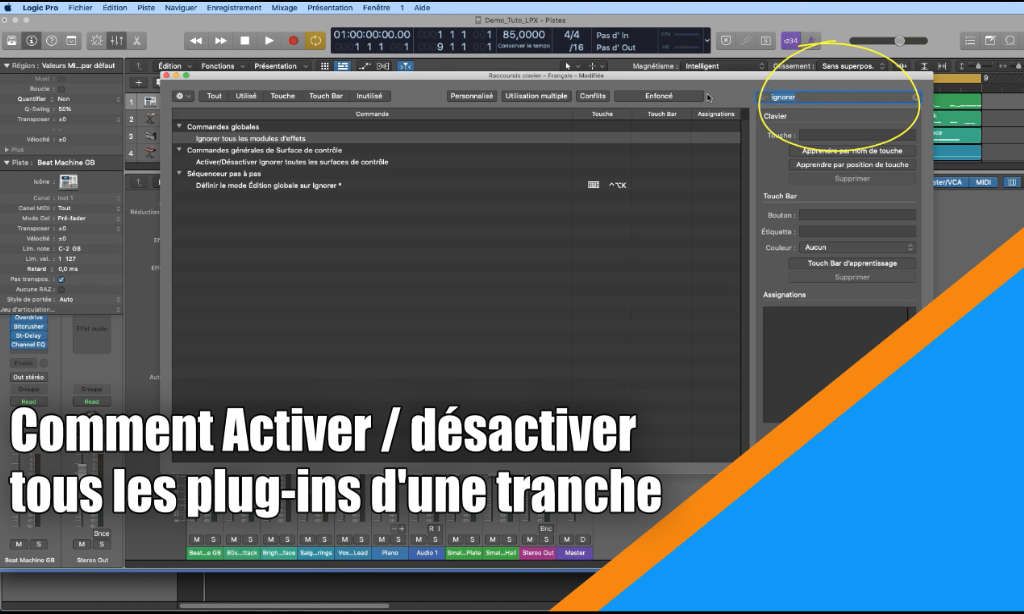
Task: Open the Couleur Aucun dropdown
Action: point(858,248)
